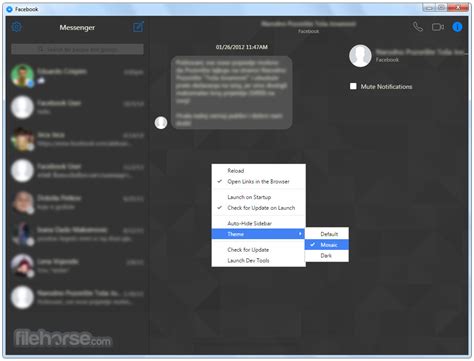Click the search people and groups field
Image resolution: width=474 pixels, height=361 pixels.
[x=78, y=49]
